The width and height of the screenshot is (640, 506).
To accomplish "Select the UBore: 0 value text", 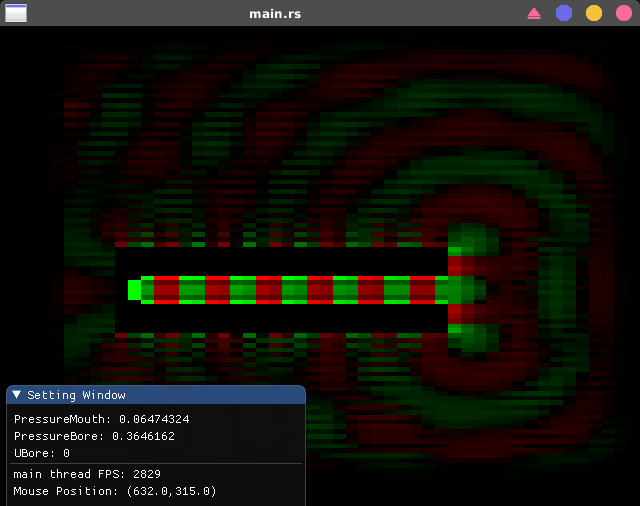I will tap(42, 453).
